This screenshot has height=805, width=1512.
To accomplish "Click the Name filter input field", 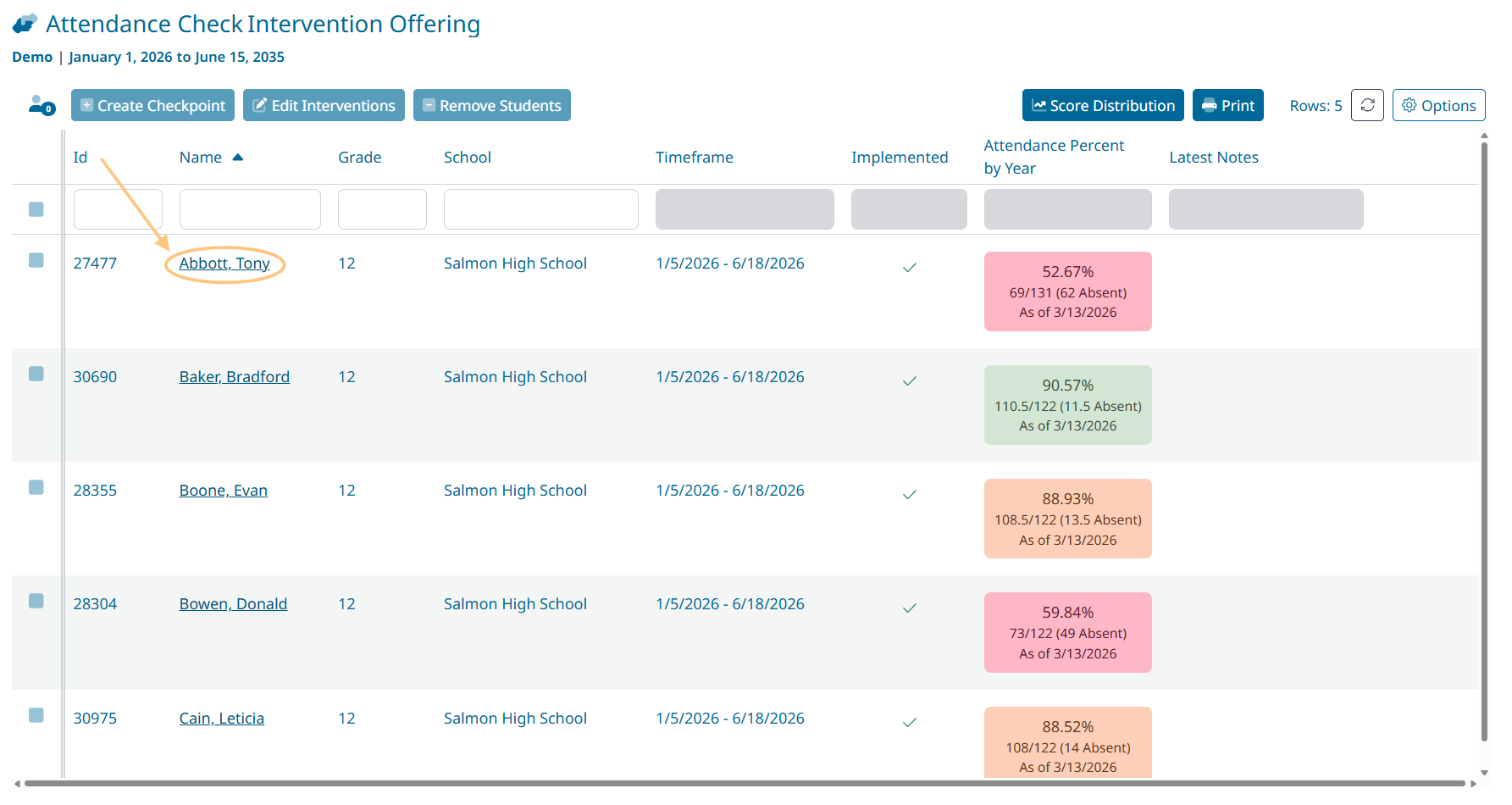I will [x=250, y=209].
